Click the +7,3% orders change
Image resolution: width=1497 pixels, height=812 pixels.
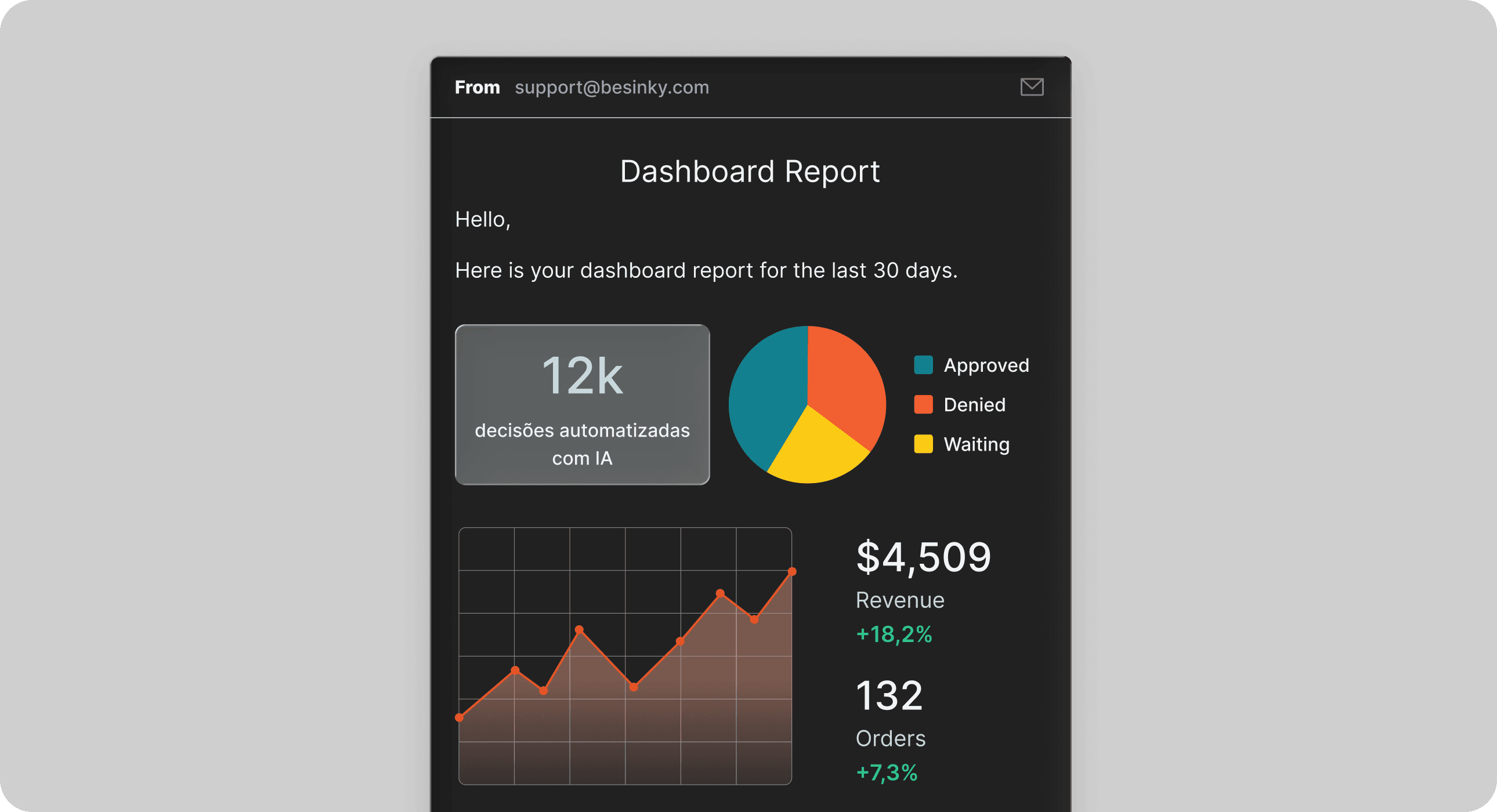(886, 772)
